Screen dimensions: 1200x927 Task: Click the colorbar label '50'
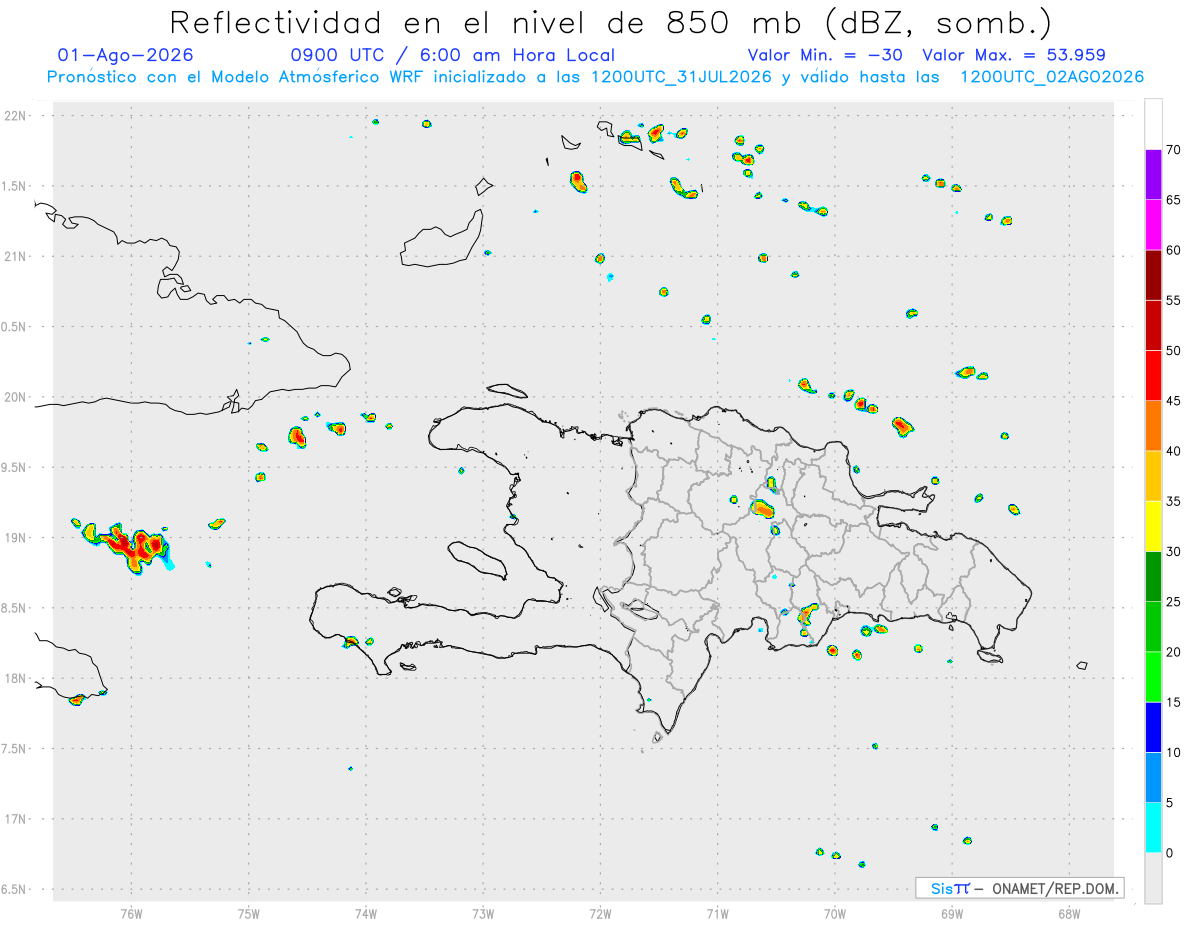tap(1174, 350)
